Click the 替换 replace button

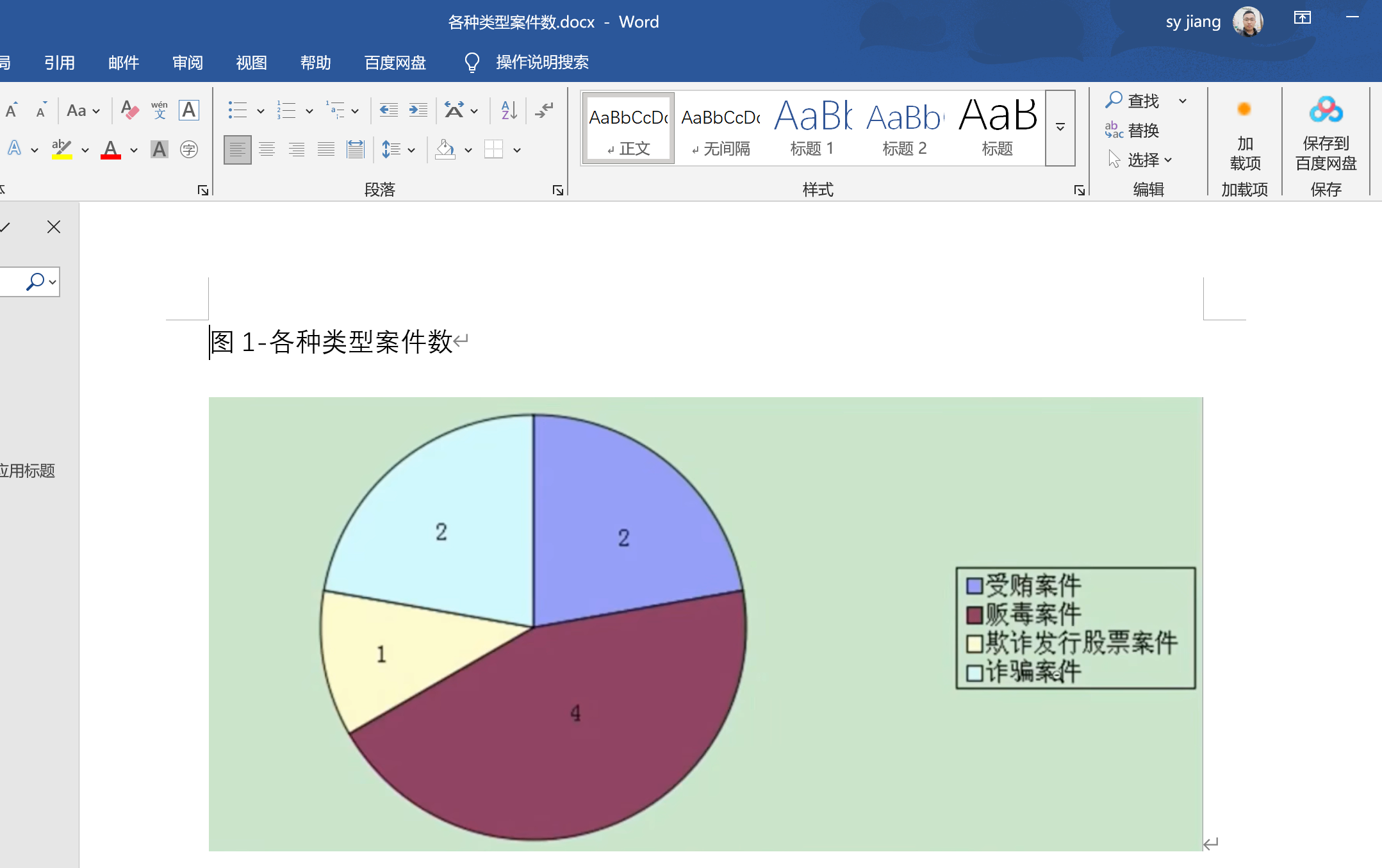pos(1133,131)
